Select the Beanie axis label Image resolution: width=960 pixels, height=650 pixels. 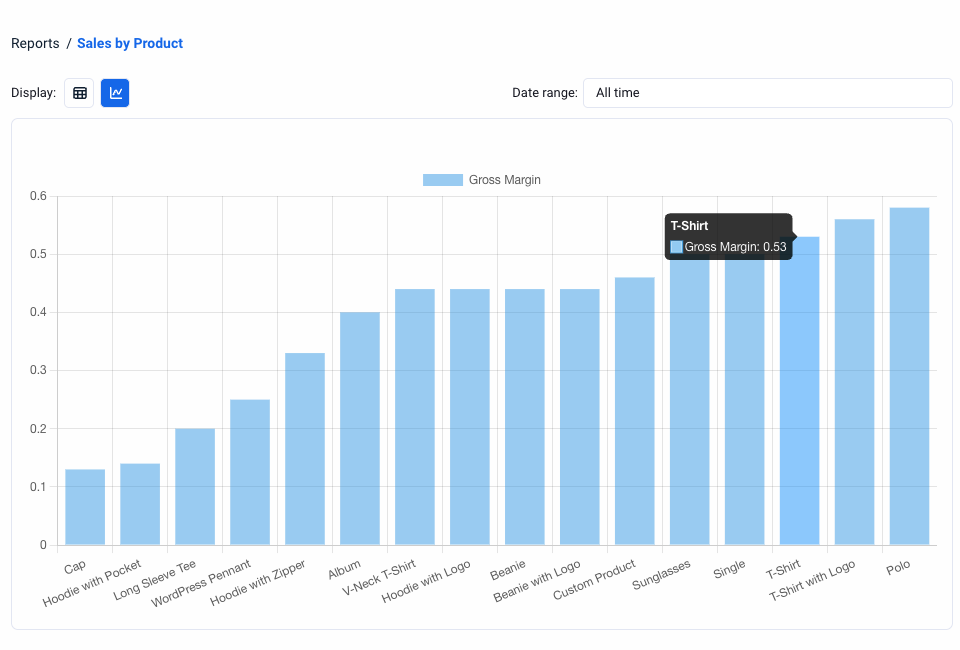click(x=508, y=572)
